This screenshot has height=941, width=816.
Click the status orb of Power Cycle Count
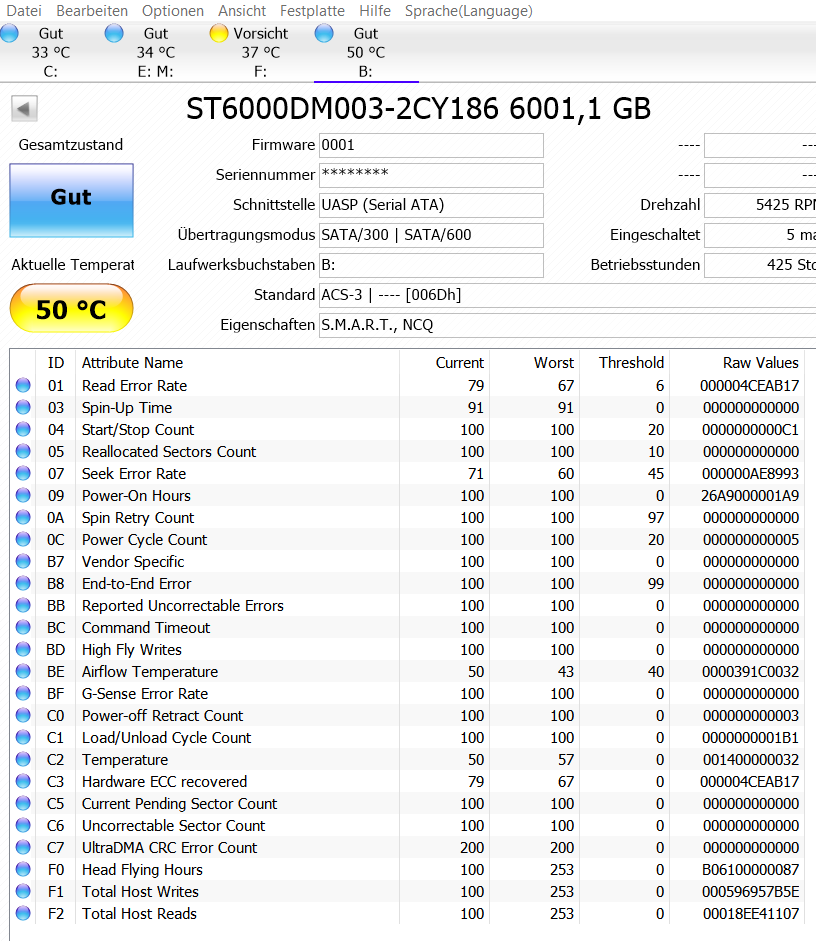pos(23,540)
